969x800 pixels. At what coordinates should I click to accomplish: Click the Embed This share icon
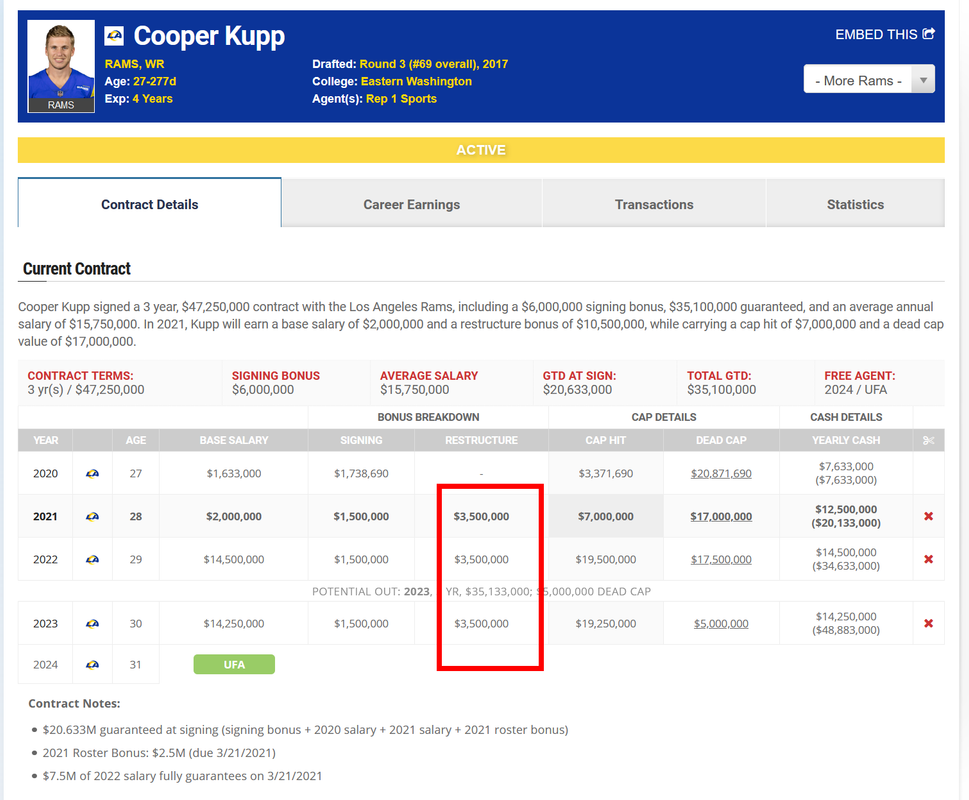[x=928, y=34]
